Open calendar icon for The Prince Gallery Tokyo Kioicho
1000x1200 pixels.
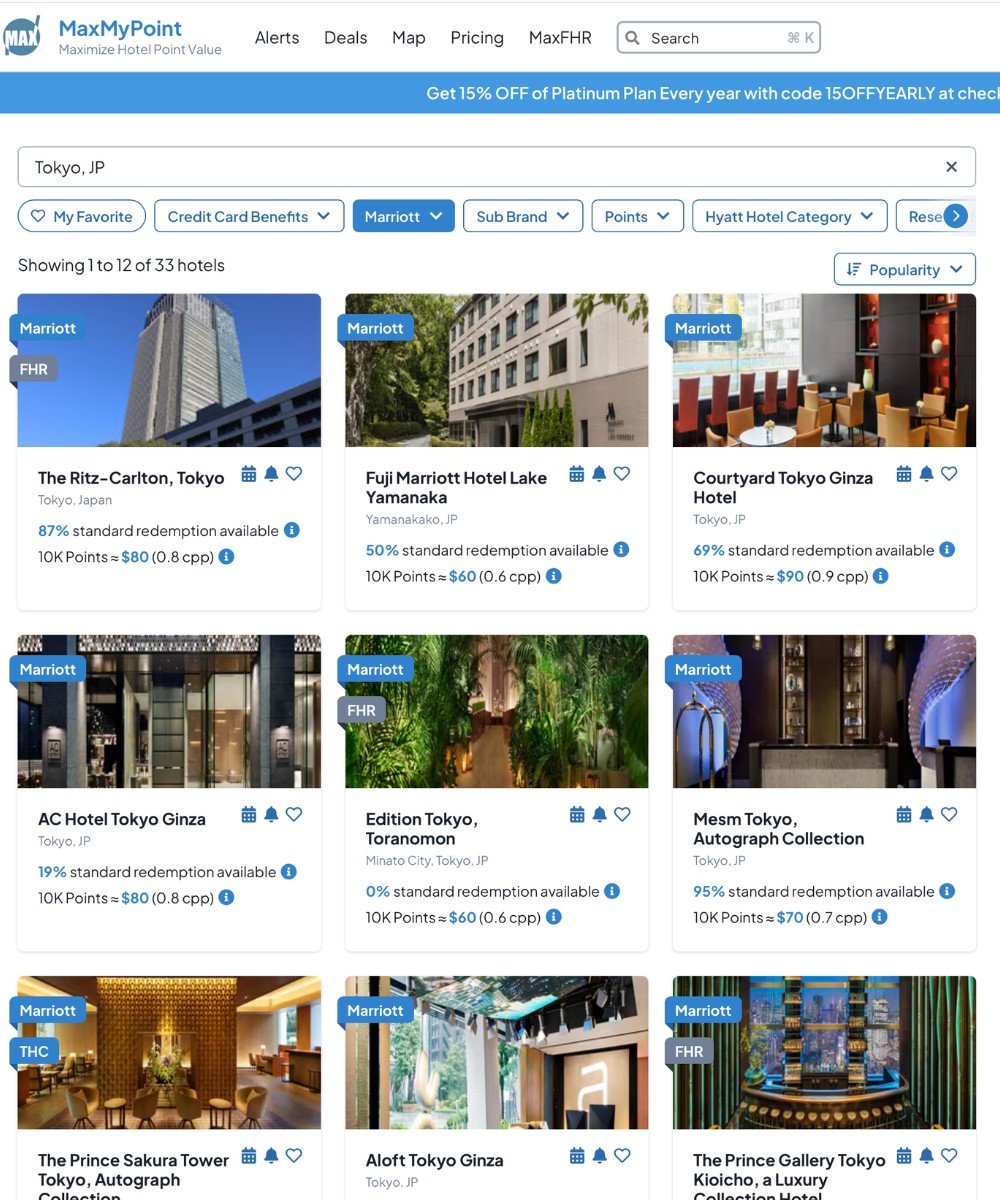coord(904,1156)
